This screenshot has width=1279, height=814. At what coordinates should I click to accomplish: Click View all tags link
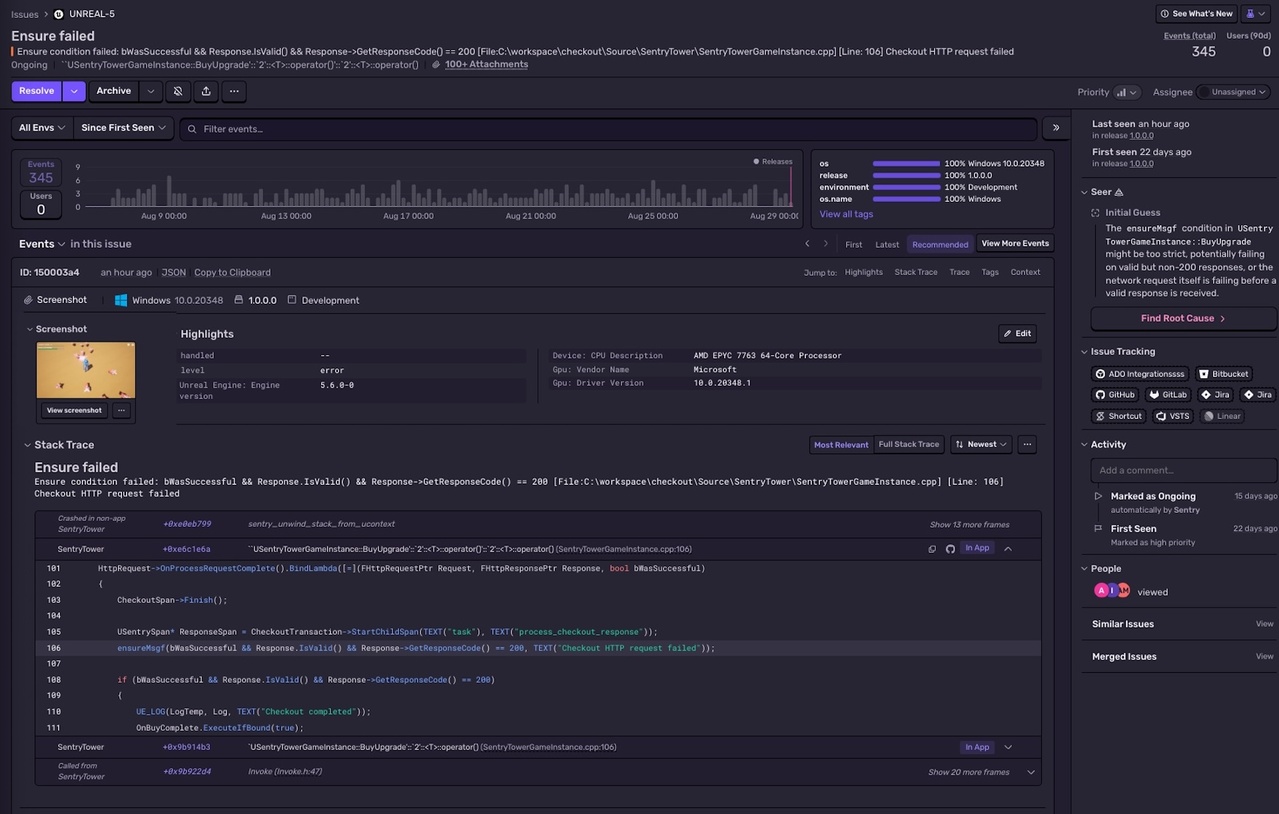pyautogui.click(x=846, y=214)
